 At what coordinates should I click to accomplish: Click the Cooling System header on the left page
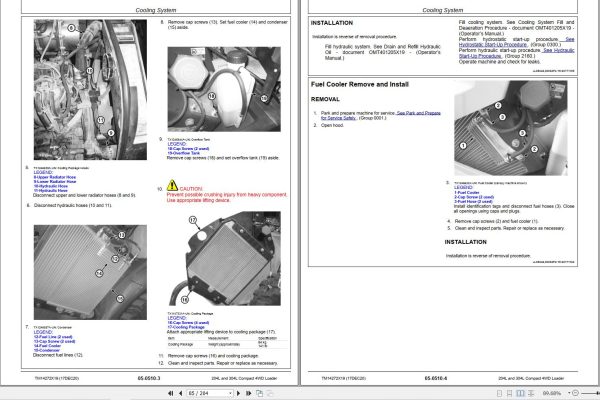tap(156, 10)
